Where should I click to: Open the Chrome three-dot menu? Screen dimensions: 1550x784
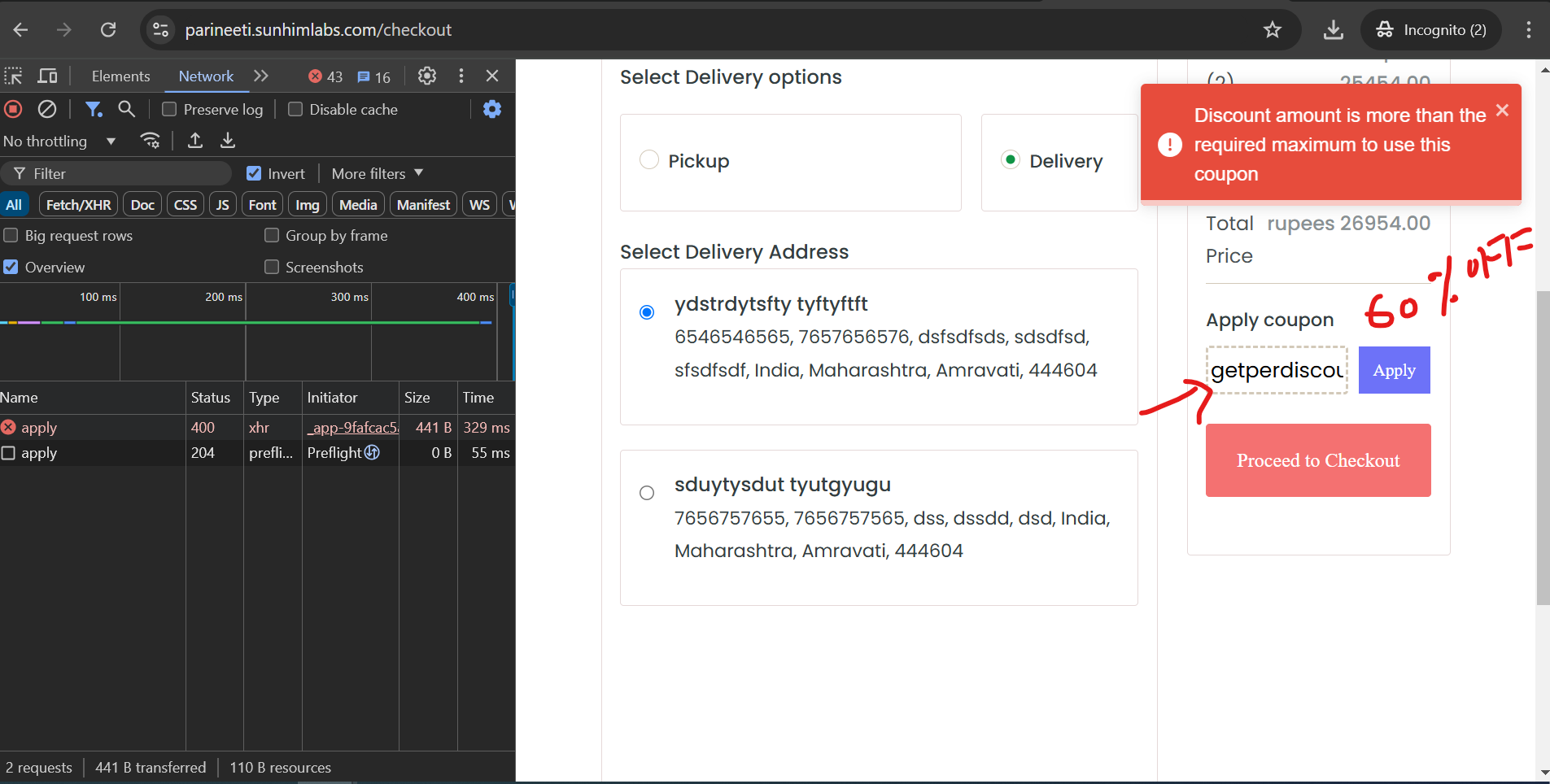(1529, 30)
